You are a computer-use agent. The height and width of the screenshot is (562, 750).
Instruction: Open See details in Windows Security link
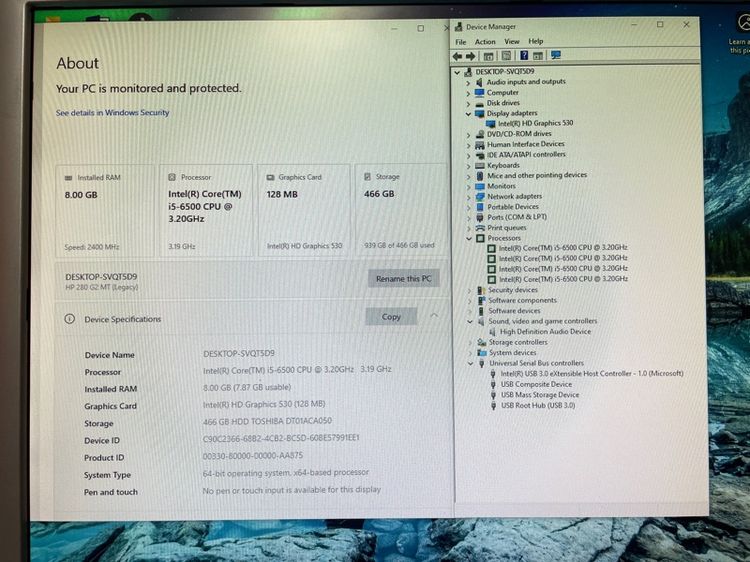(112, 113)
